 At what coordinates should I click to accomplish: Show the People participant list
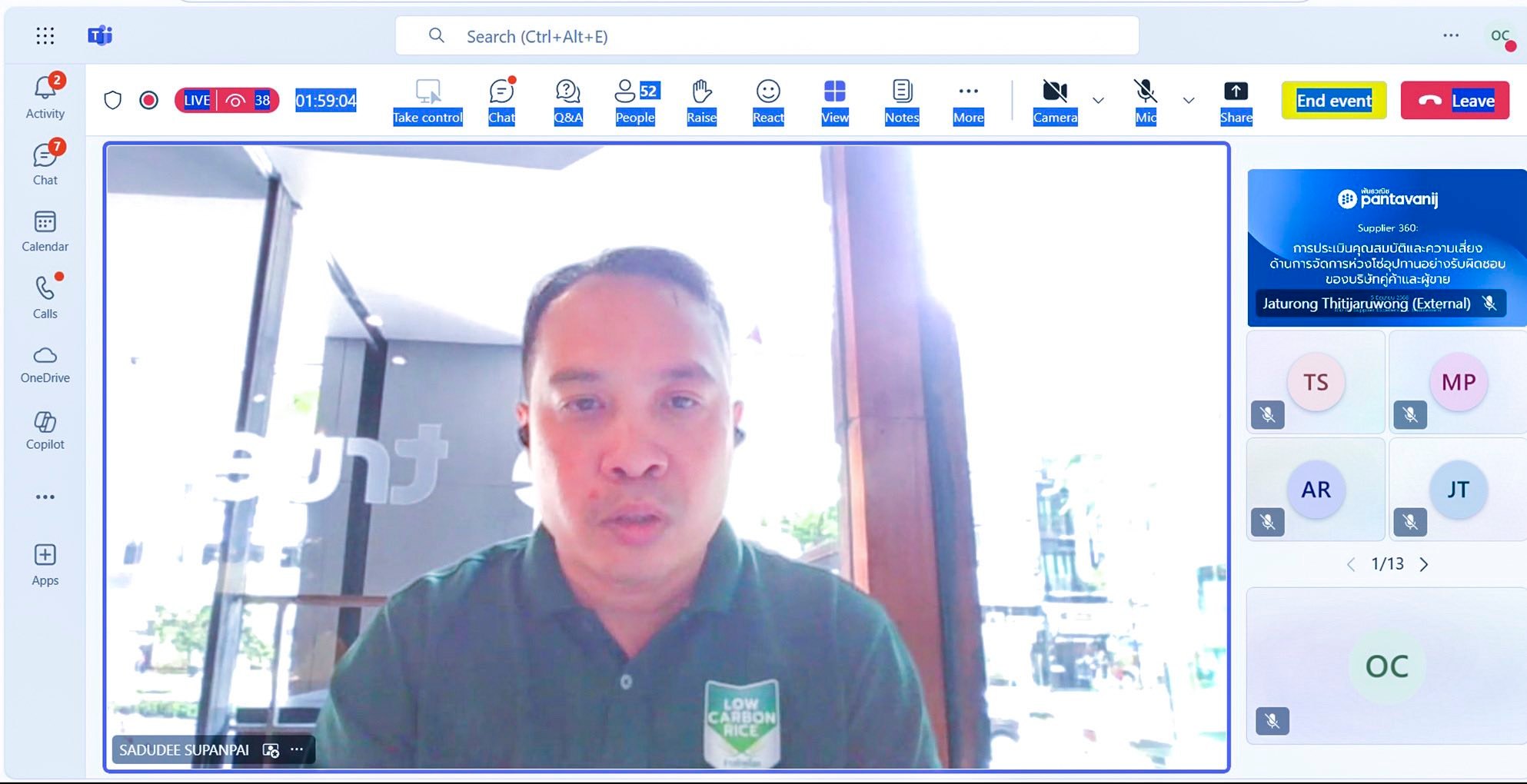[634, 100]
